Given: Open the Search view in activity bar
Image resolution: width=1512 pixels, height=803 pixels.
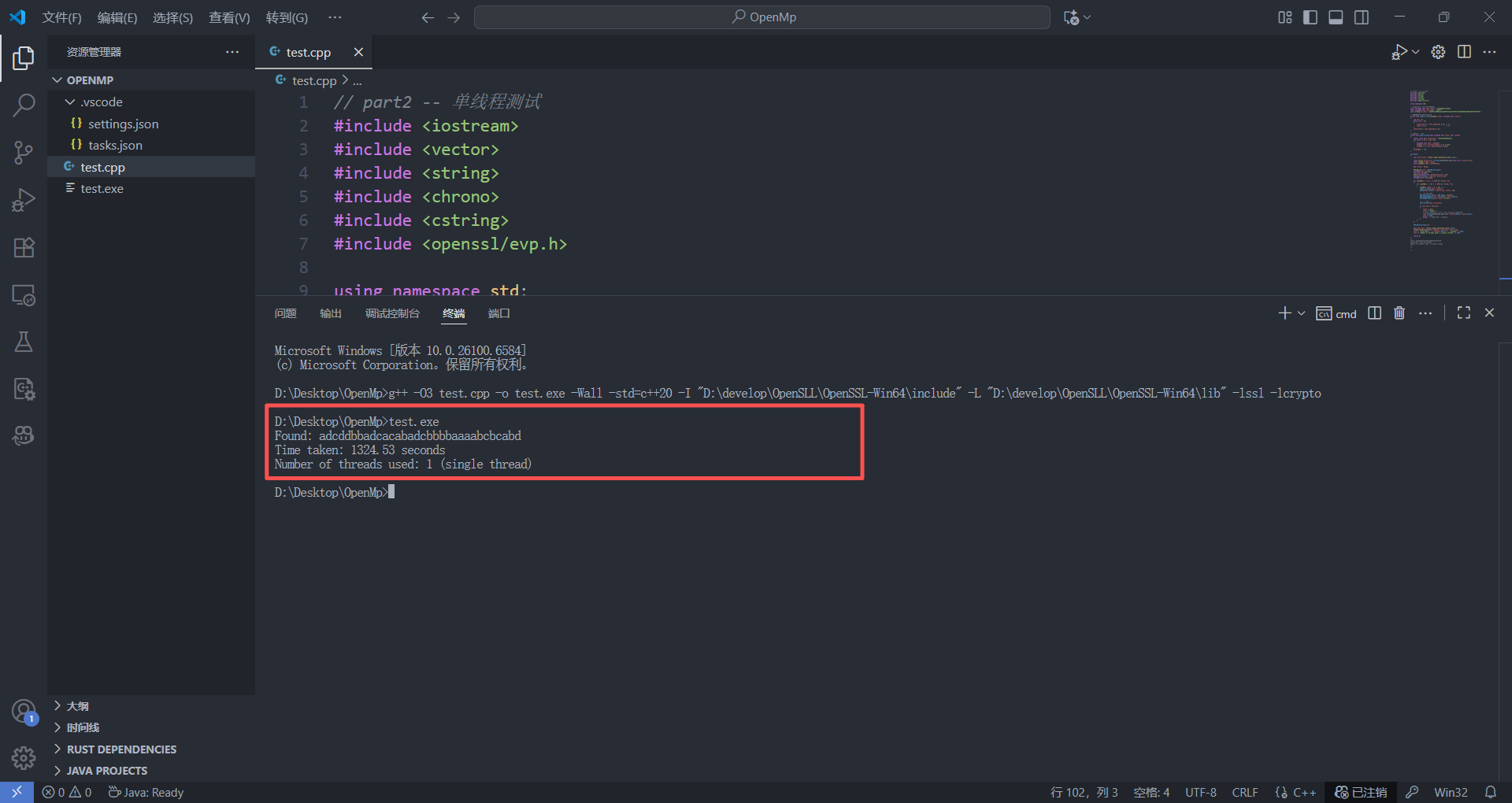Looking at the screenshot, I should (x=24, y=105).
